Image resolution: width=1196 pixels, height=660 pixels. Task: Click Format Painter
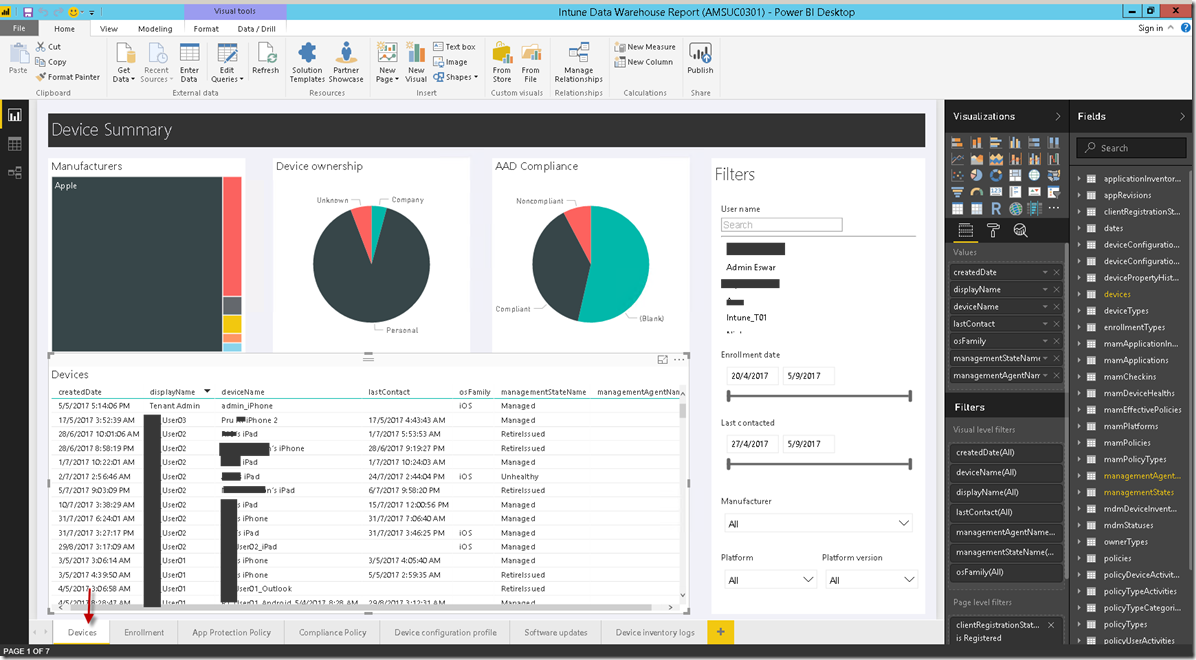click(x=68, y=76)
